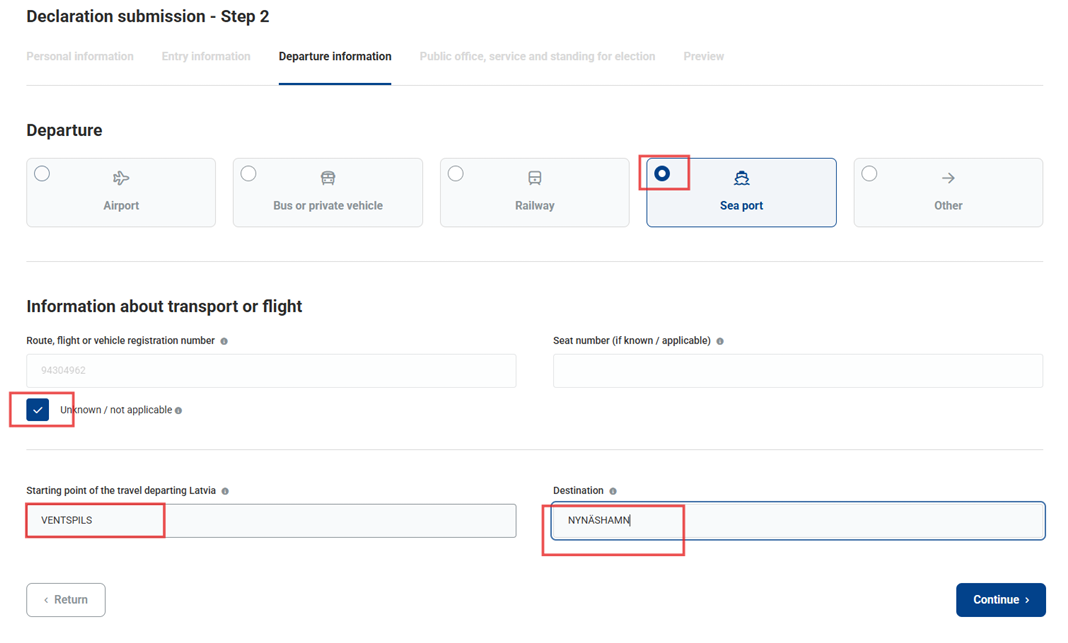Go to the Preview tab
The image size is (1068, 643).
click(x=704, y=57)
